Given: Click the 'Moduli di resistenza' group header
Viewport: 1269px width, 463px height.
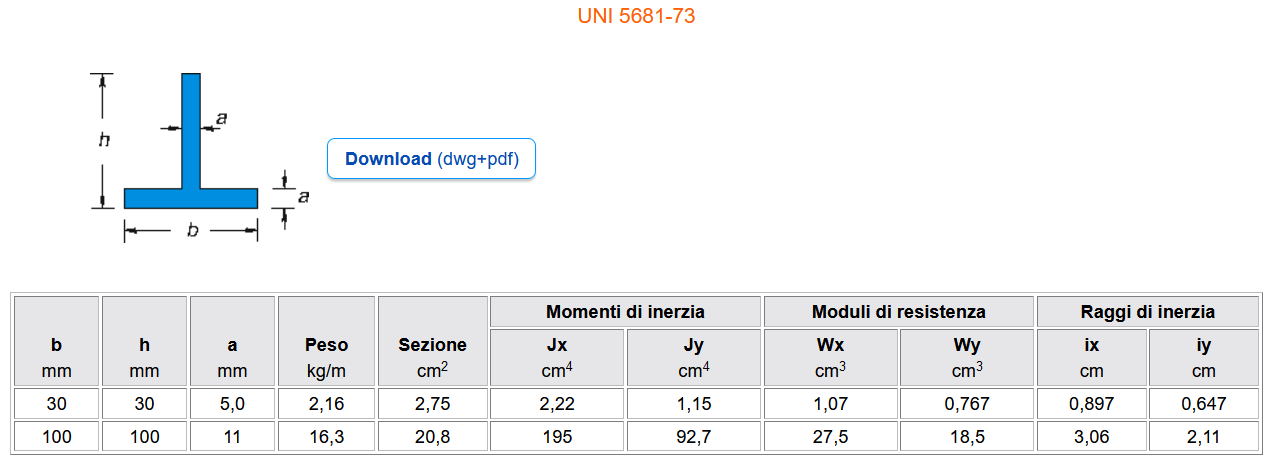Looking at the screenshot, I should point(898,312).
